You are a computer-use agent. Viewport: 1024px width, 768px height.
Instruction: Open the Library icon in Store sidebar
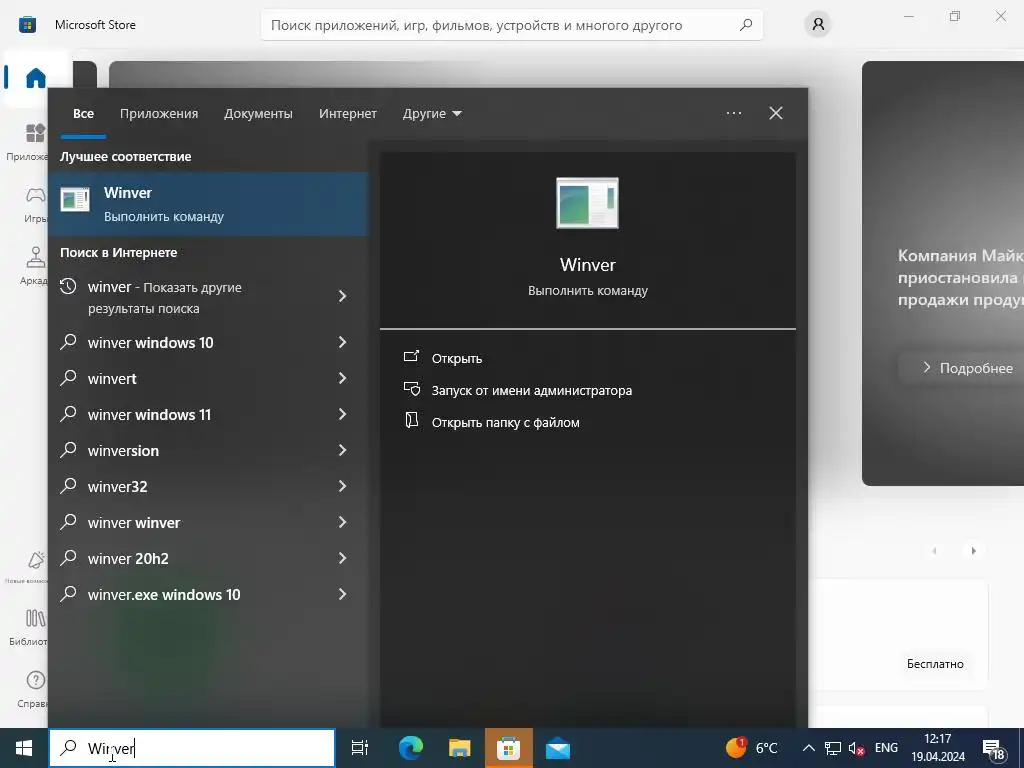(x=35, y=618)
